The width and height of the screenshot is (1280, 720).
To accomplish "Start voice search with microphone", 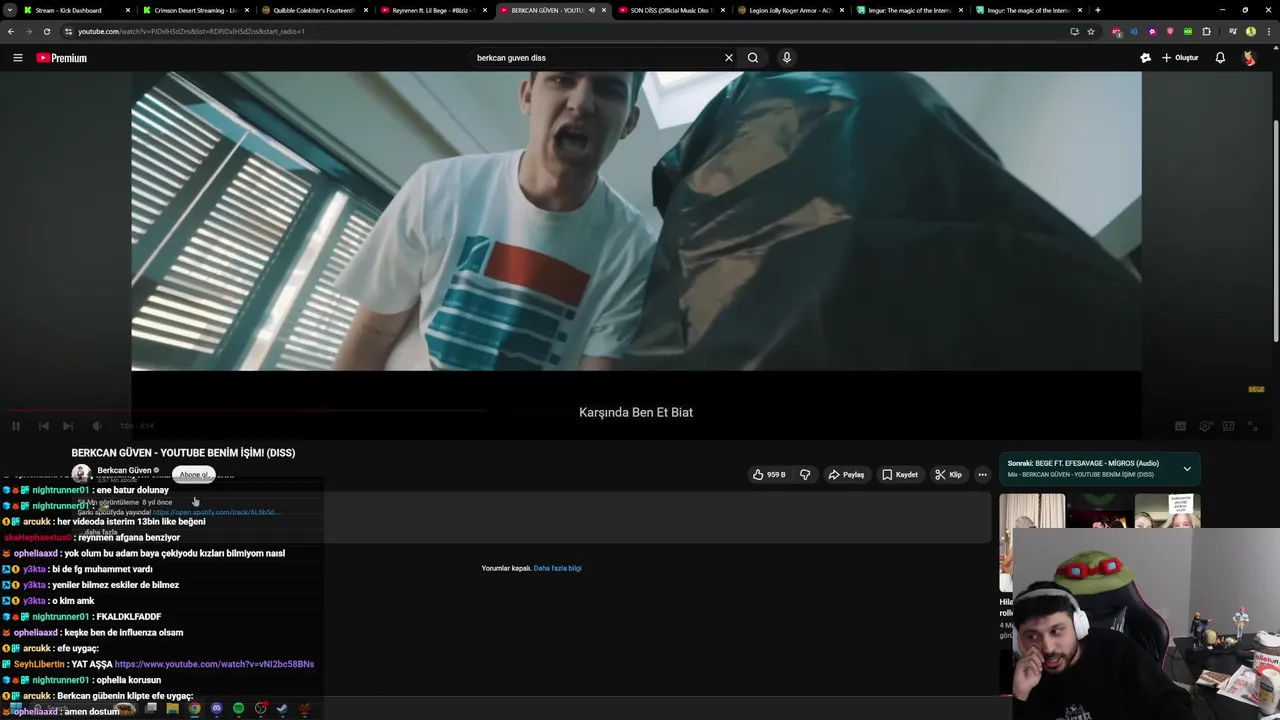I will coord(787,58).
